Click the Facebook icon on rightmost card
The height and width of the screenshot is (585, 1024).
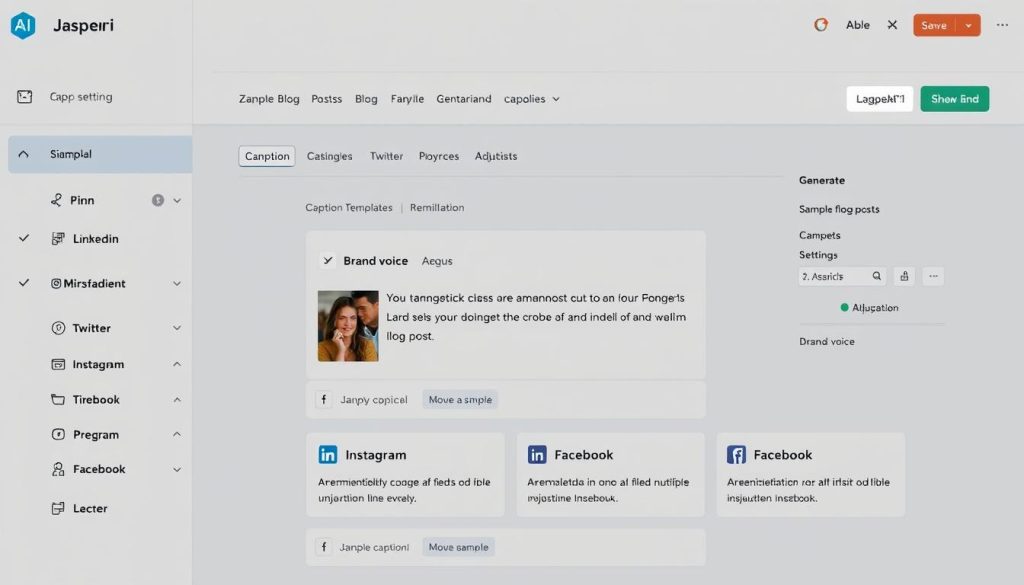click(x=736, y=454)
